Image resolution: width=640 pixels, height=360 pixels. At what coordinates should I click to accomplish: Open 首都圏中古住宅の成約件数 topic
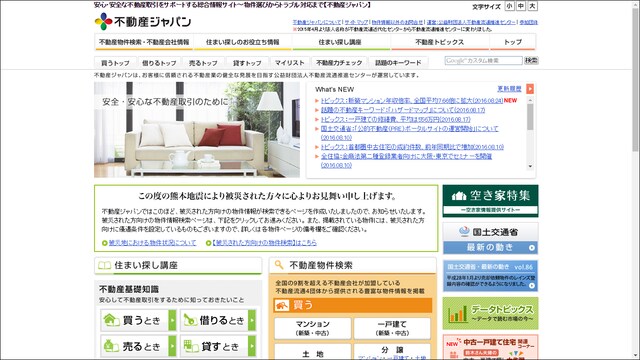click(412, 147)
